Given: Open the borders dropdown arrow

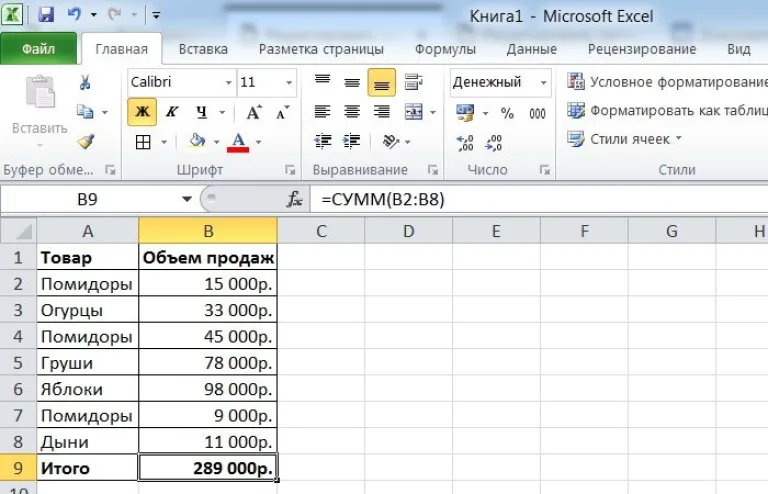Looking at the screenshot, I should (164, 142).
